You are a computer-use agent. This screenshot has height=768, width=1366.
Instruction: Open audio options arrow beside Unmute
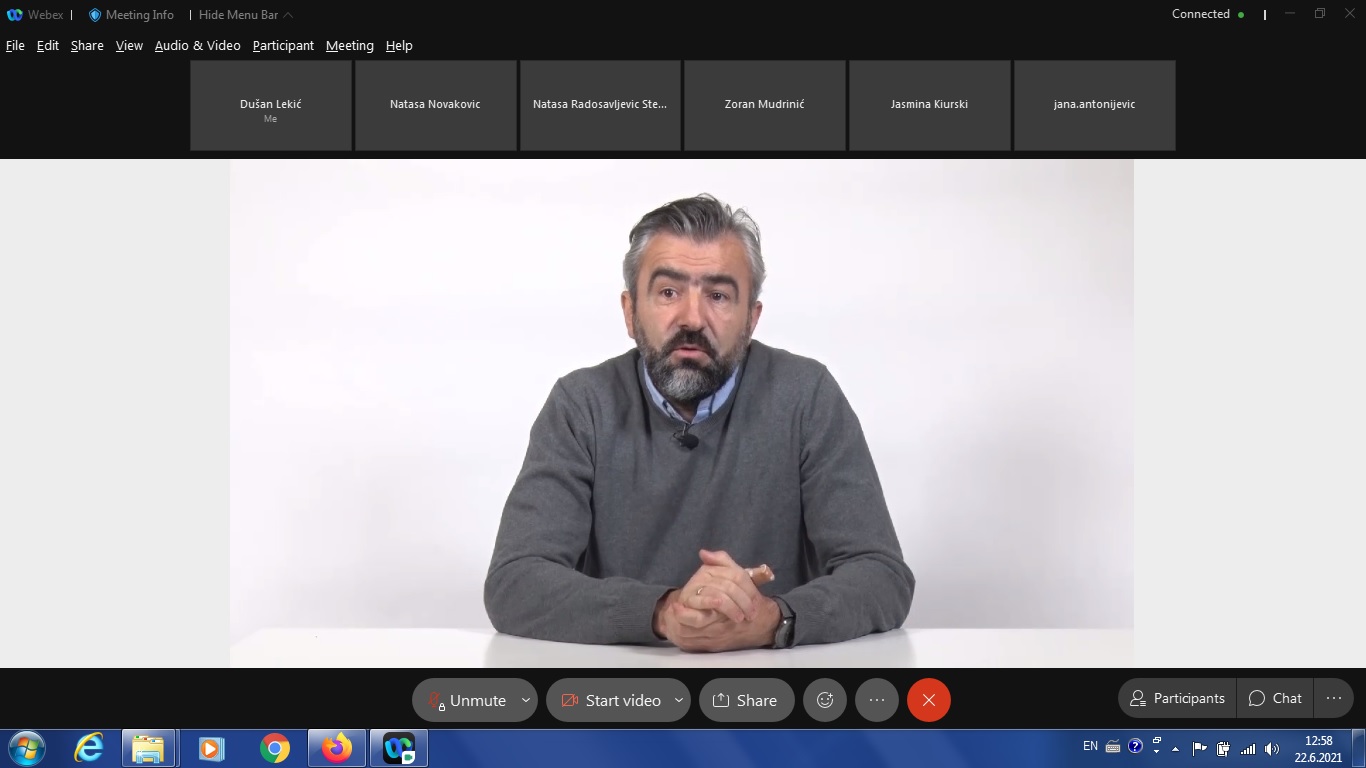tap(526, 700)
